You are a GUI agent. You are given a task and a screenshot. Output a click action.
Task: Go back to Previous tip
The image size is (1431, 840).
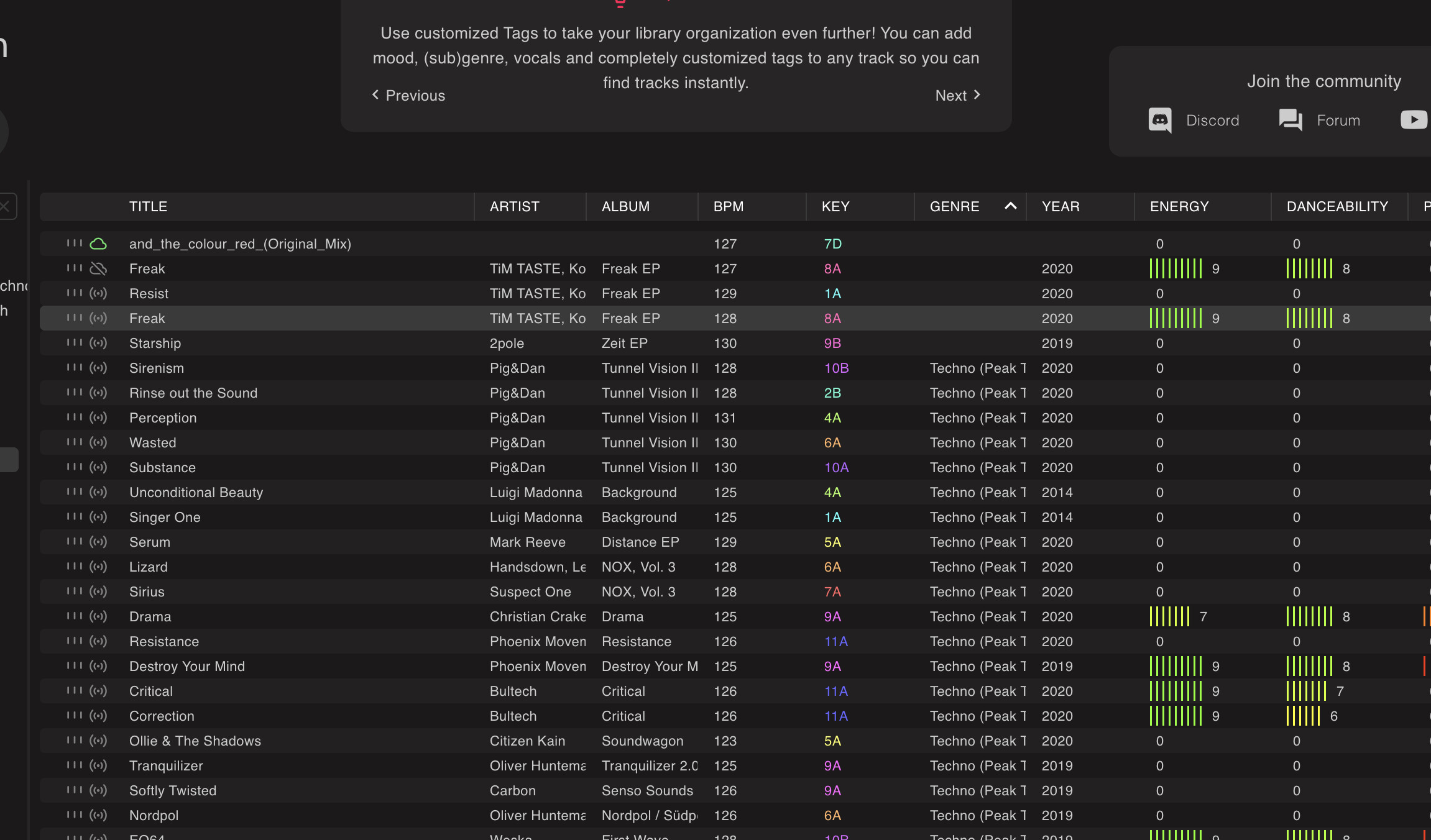pyautogui.click(x=408, y=95)
